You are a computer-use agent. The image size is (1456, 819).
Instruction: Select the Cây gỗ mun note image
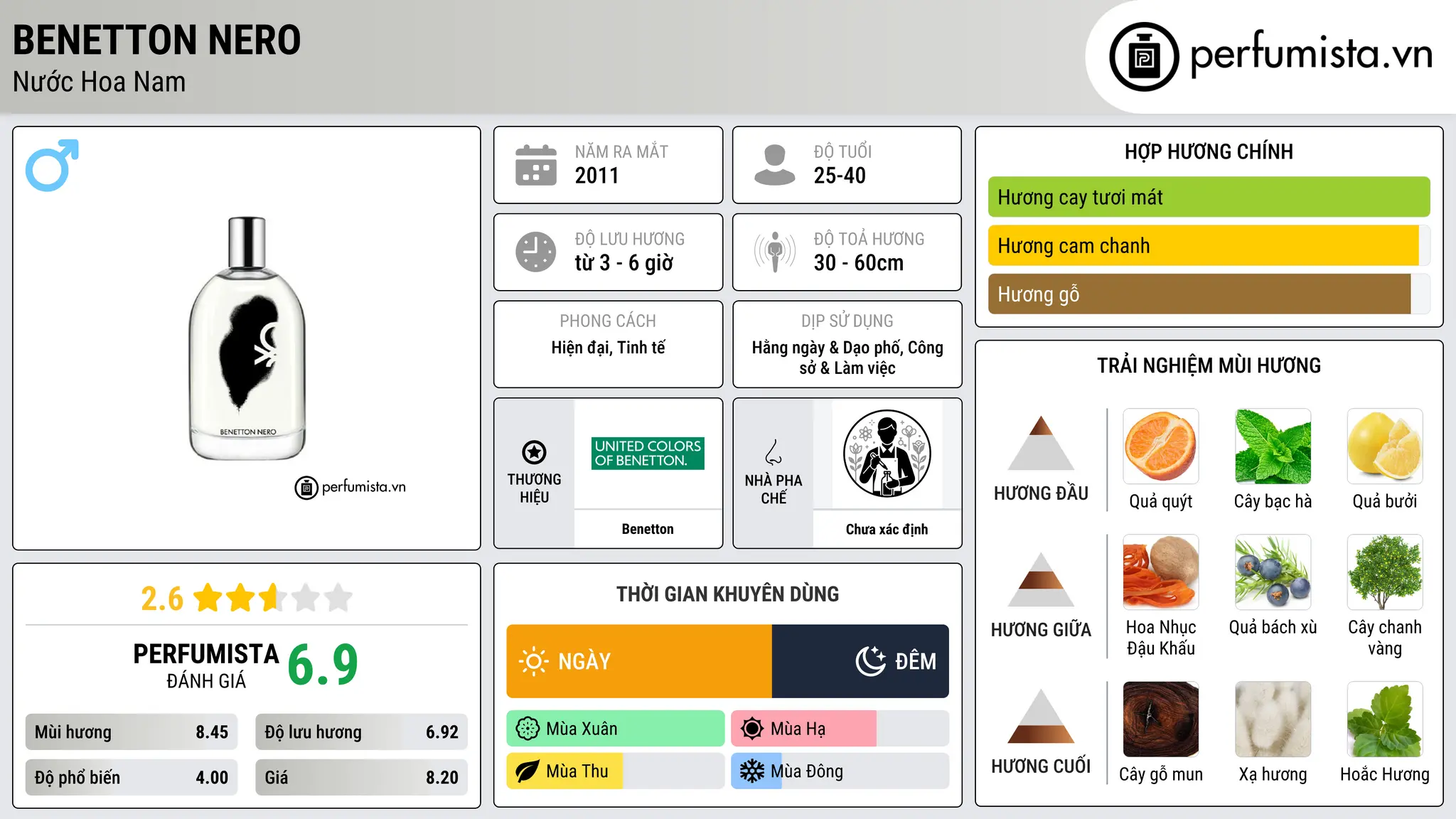pyautogui.click(x=1161, y=719)
